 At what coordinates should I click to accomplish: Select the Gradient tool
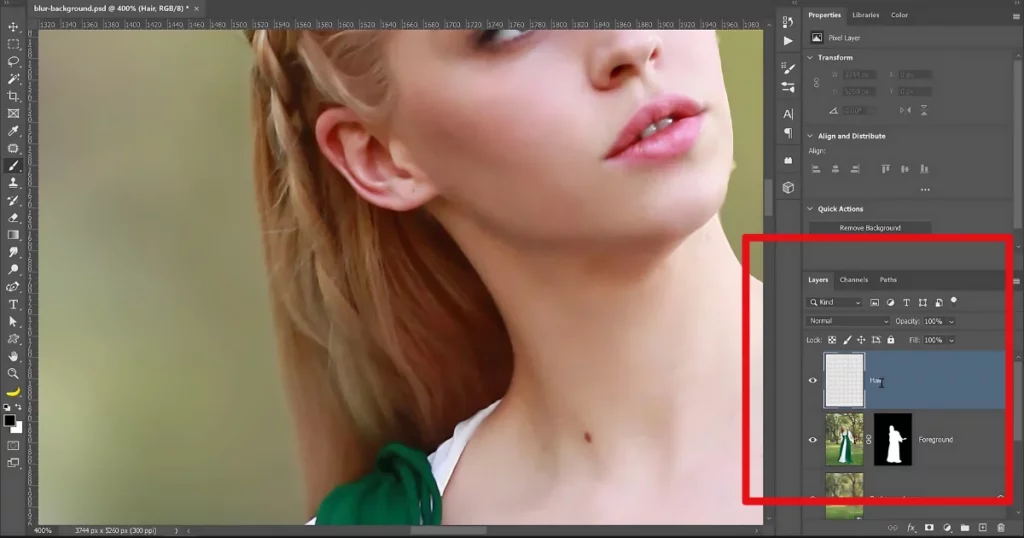[x=13, y=235]
